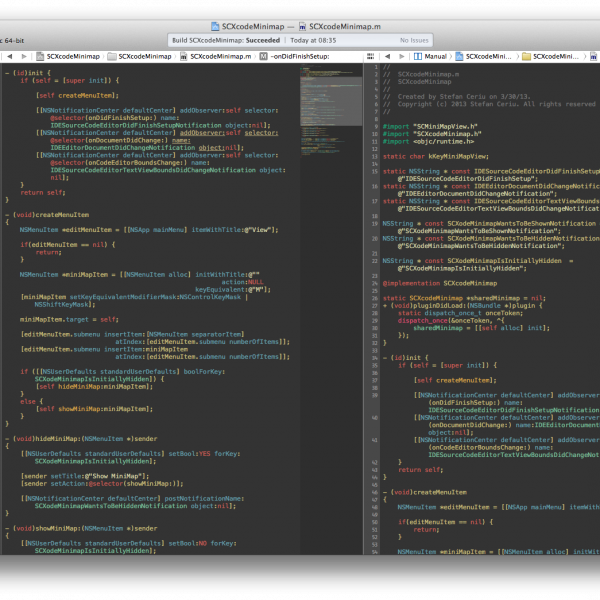Click 'keyEquivalent:@"M"];' line
Image resolution: width=600 pixels, height=600 pixels.
pyautogui.click(x=233, y=289)
